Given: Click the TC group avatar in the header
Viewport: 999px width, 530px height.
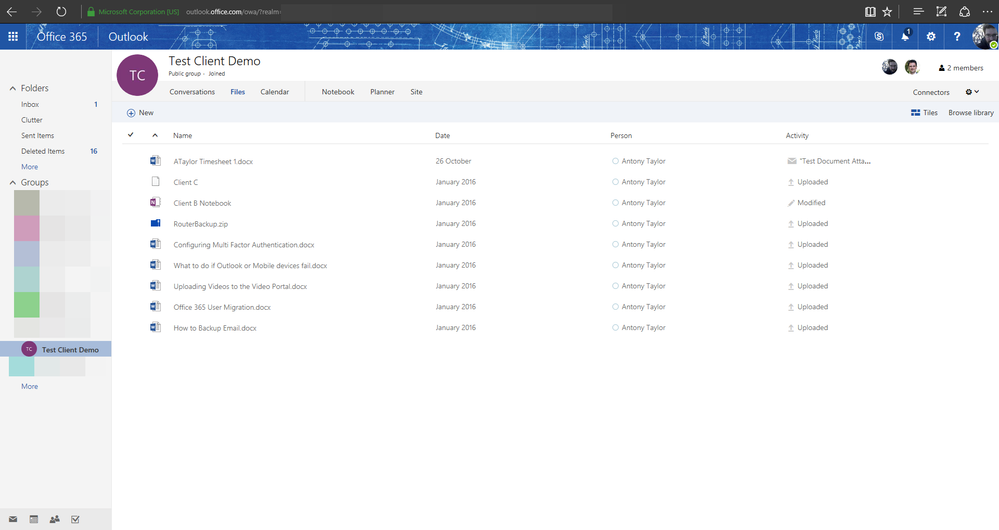Looking at the screenshot, I should click(x=137, y=75).
